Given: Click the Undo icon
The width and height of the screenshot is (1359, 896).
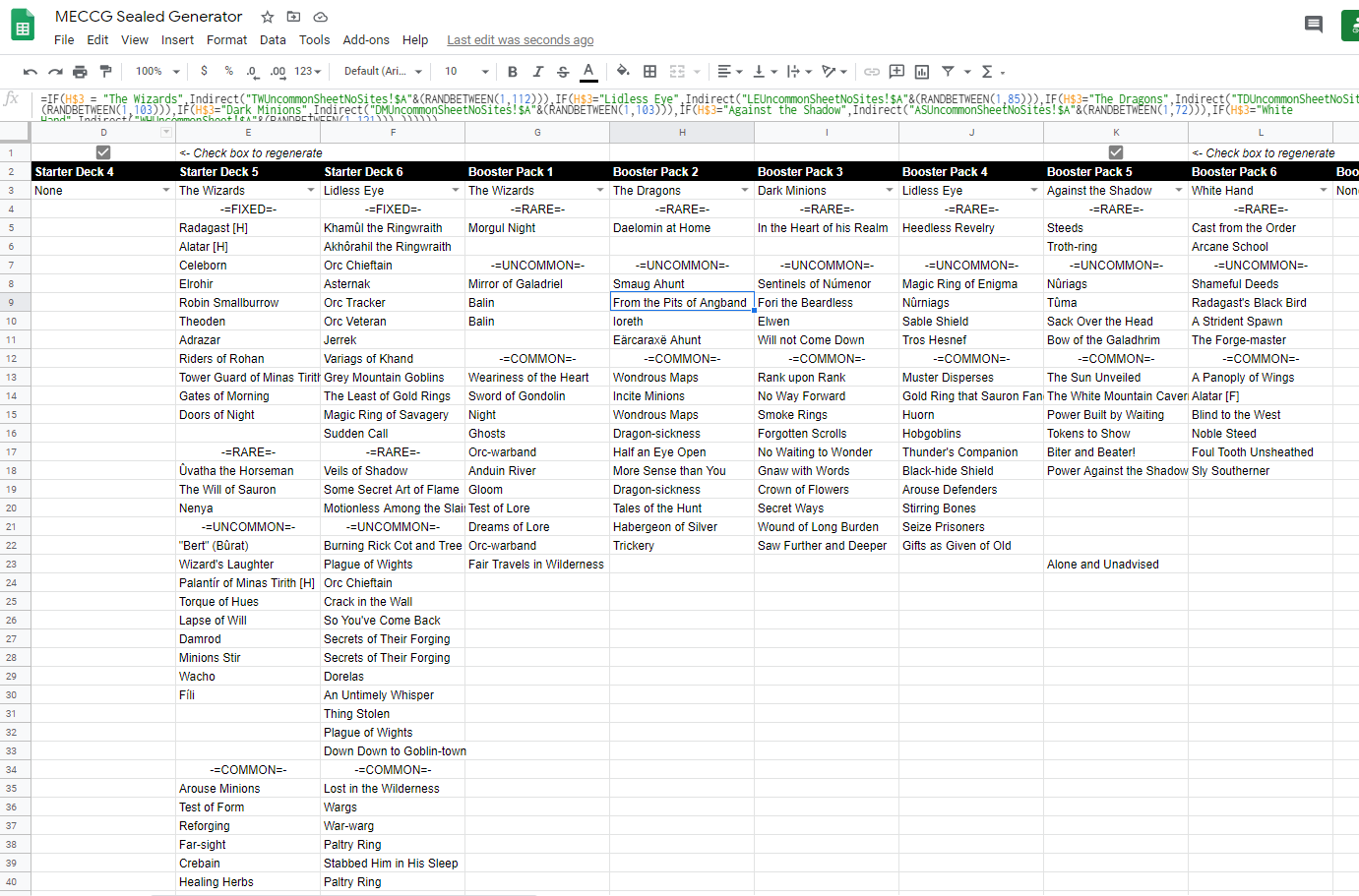Looking at the screenshot, I should pyautogui.click(x=31, y=72).
